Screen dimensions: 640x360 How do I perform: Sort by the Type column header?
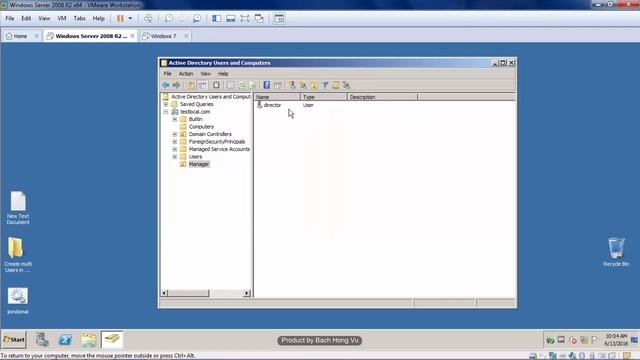point(324,97)
